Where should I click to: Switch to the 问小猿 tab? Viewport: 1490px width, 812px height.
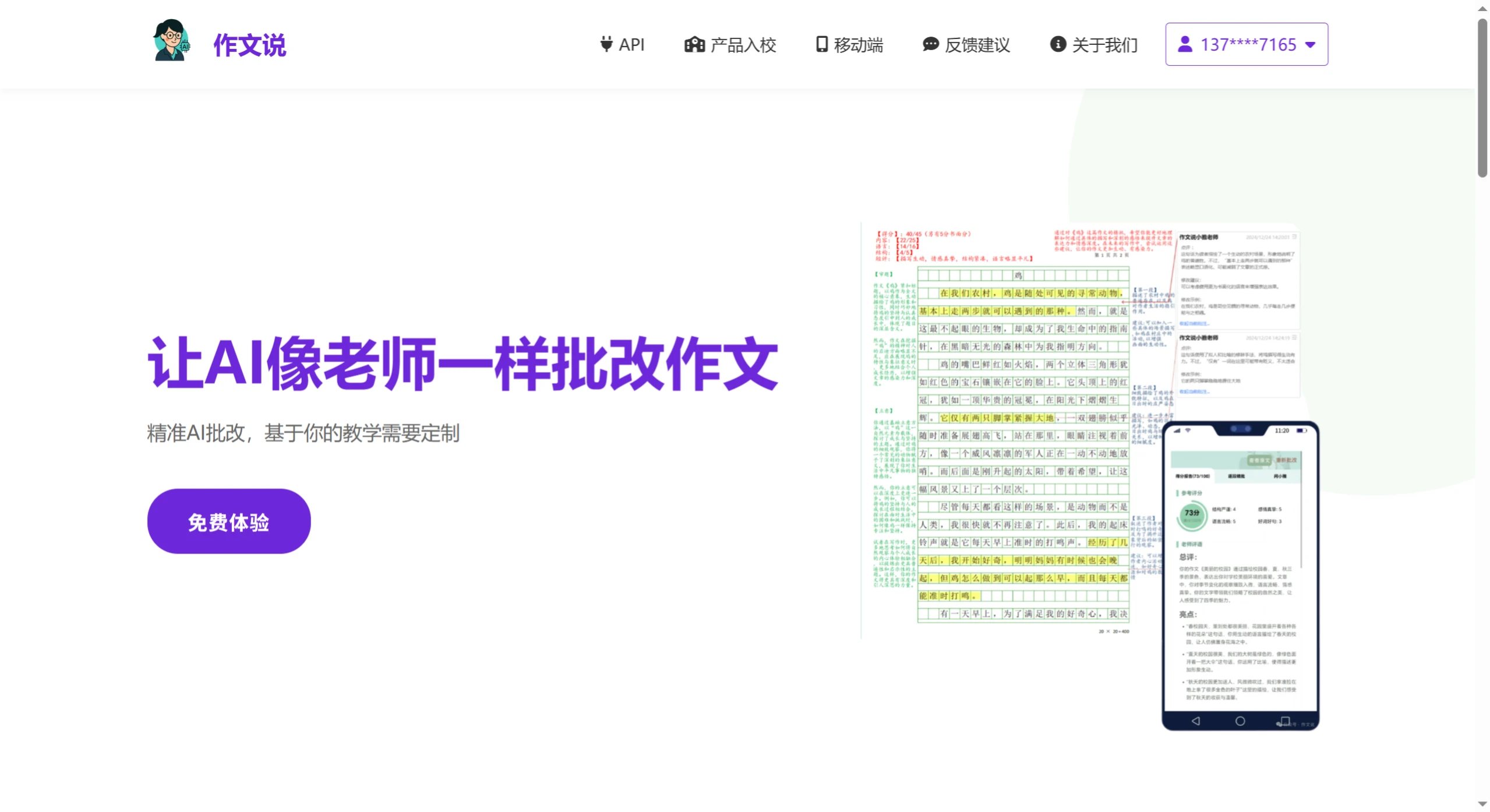coord(1280,476)
